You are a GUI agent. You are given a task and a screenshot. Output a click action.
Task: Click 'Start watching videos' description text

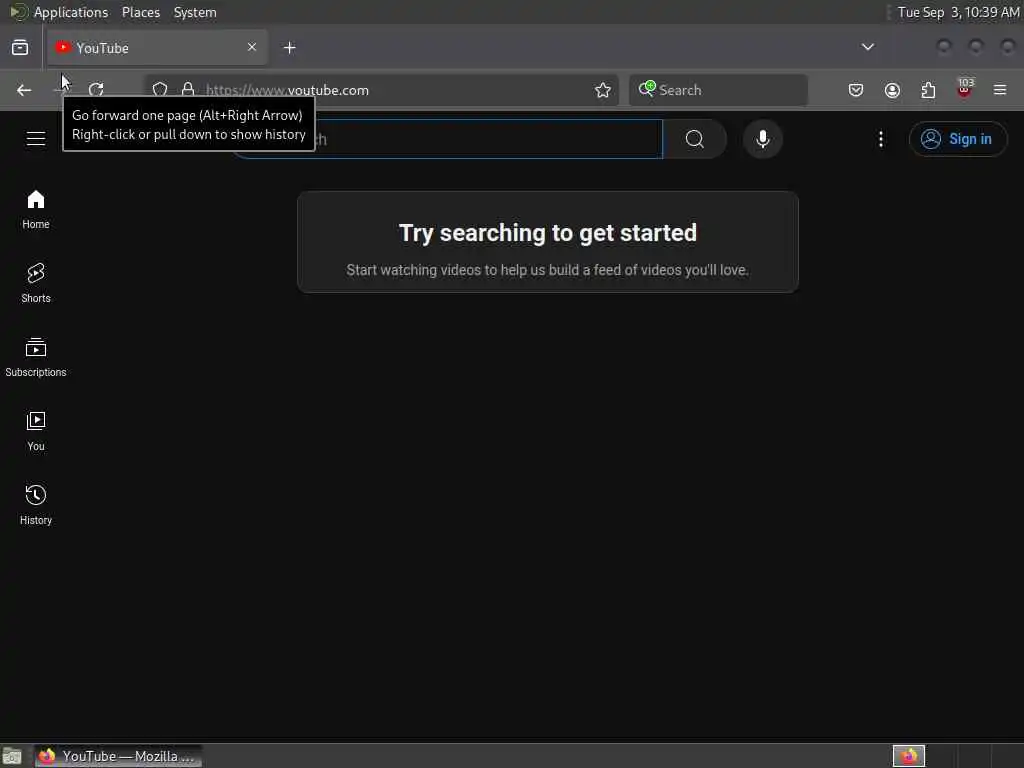[548, 270]
